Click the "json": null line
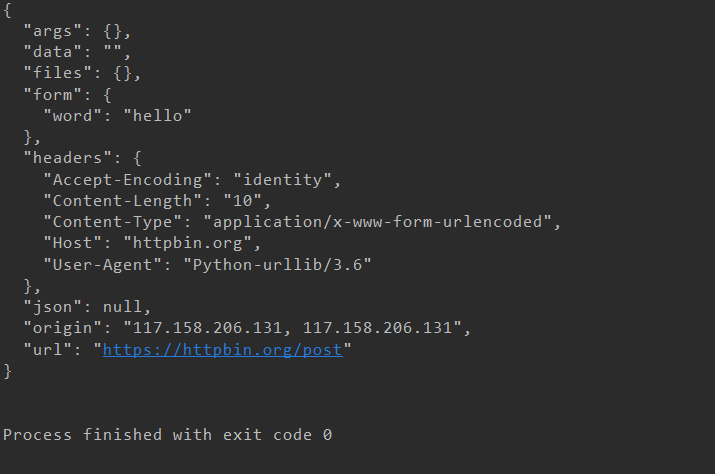The height and width of the screenshot is (474, 715). pos(87,307)
